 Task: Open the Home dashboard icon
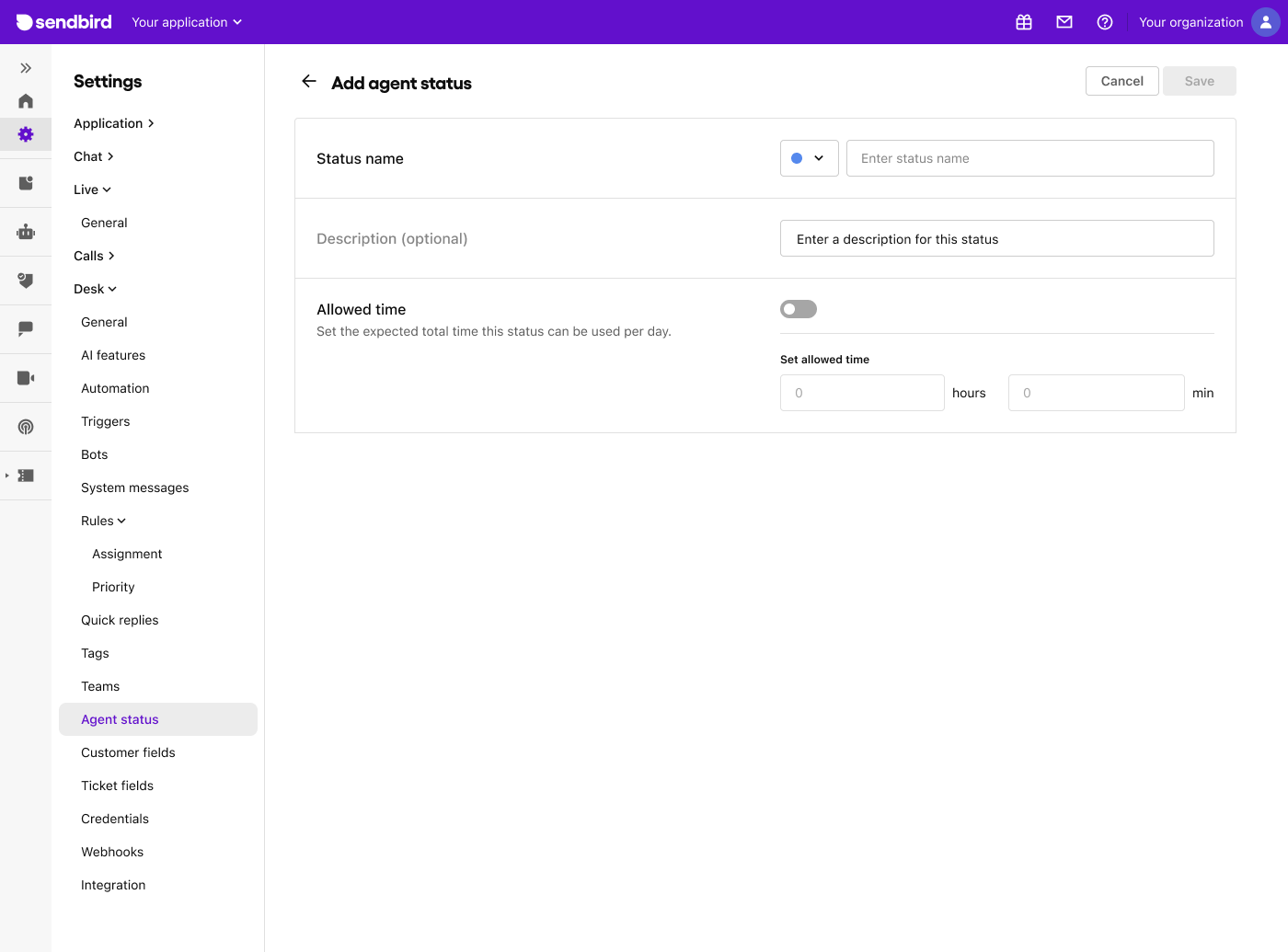tap(25, 101)
